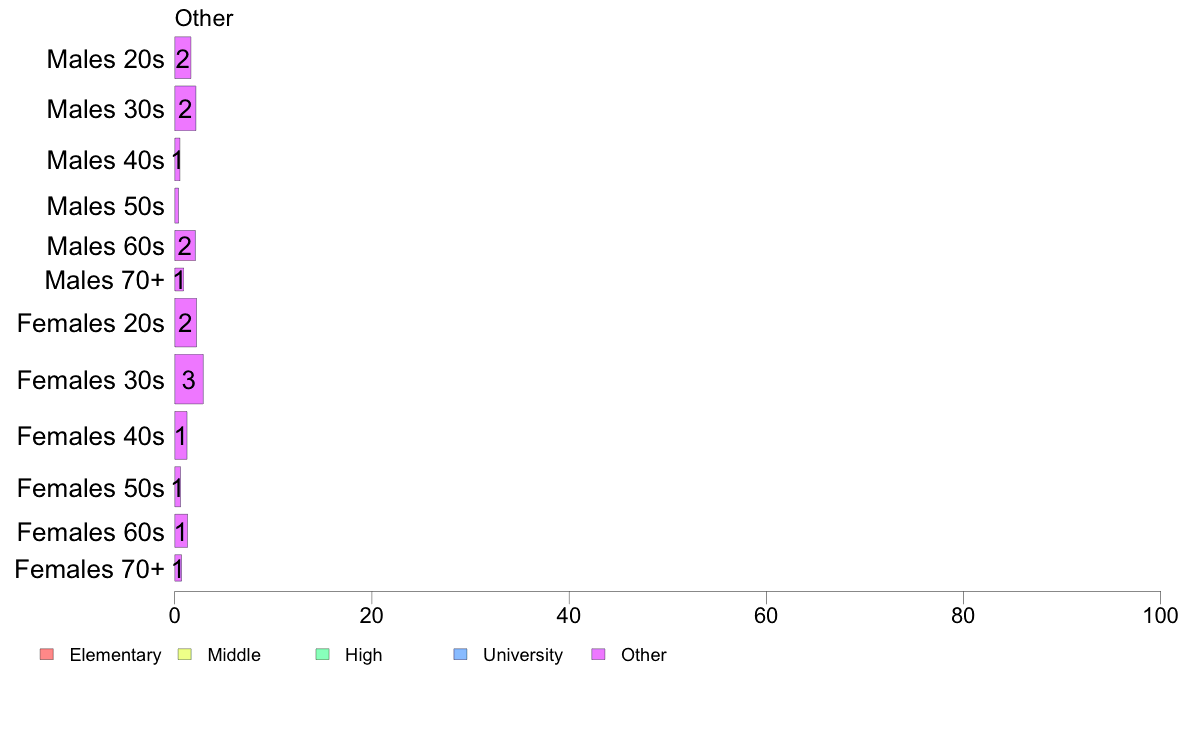This screenshot has width=1188, height=736.
Task: Click the Females 60s bar
Action: (181, 531)
